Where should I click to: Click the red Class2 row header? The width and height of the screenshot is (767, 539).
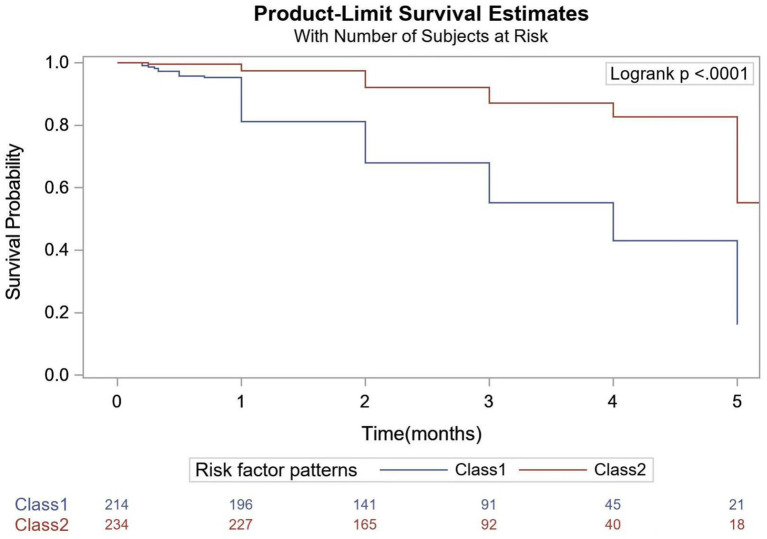pyautogui.click(x=42, y=525)
